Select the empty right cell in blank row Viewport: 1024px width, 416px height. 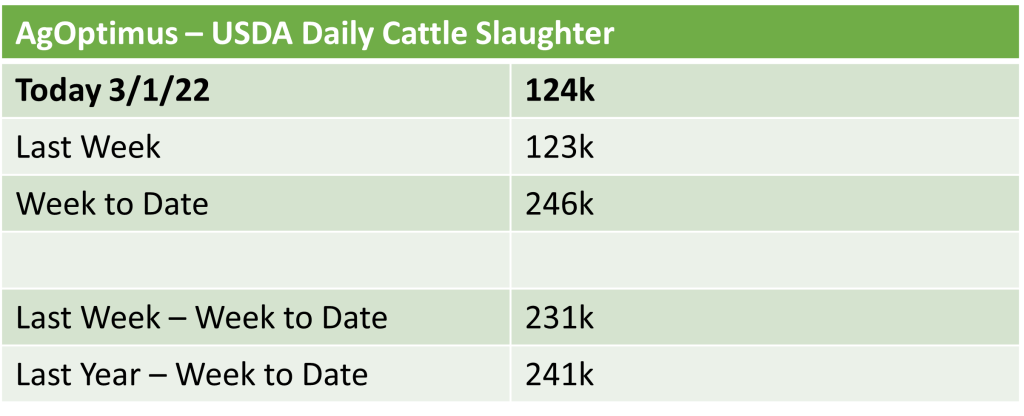pyautogui.click(x=760, y=260)
